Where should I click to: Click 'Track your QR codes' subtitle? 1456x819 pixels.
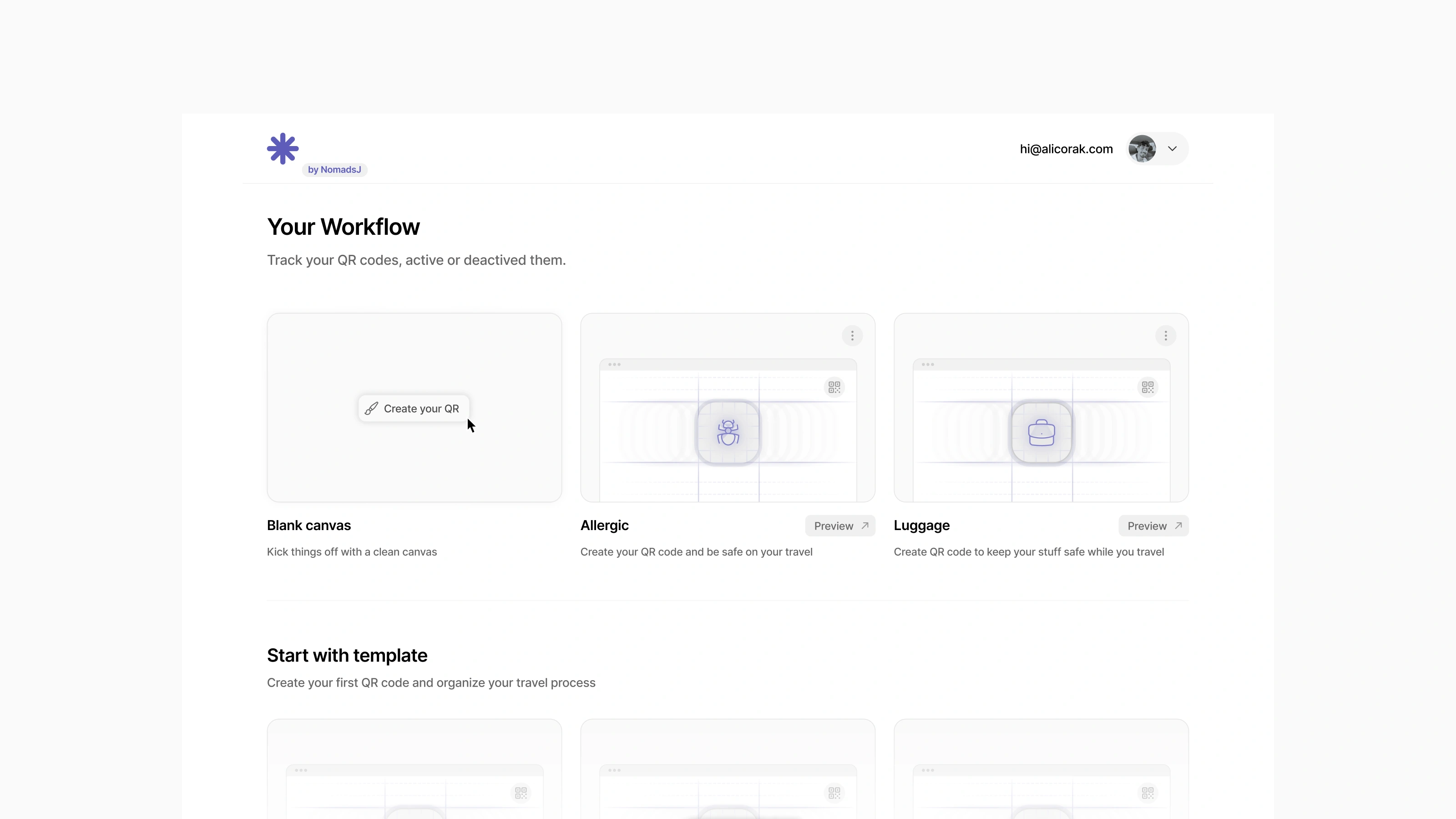(416, 260)
